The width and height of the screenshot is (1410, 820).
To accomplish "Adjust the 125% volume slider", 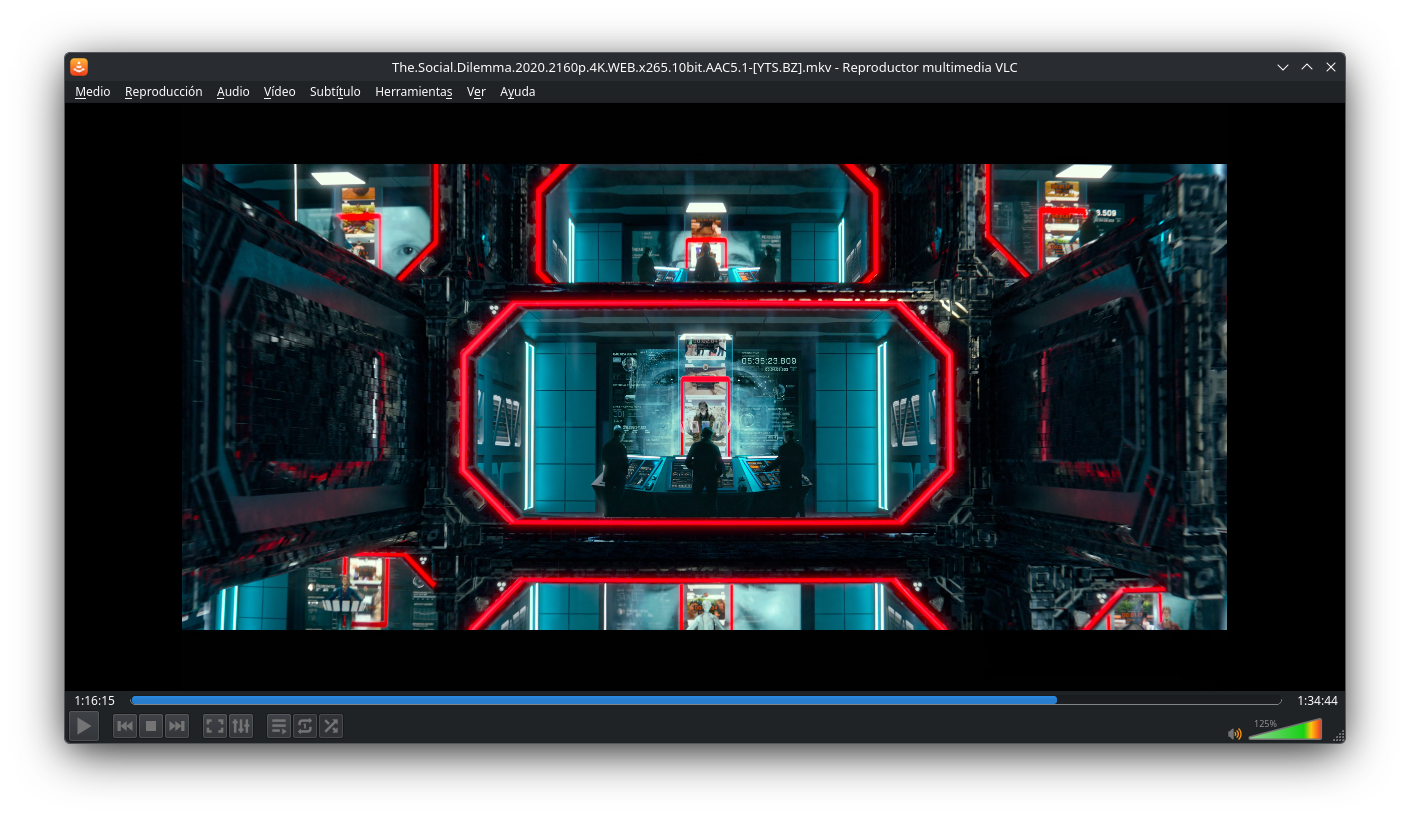I will 1285,729.
